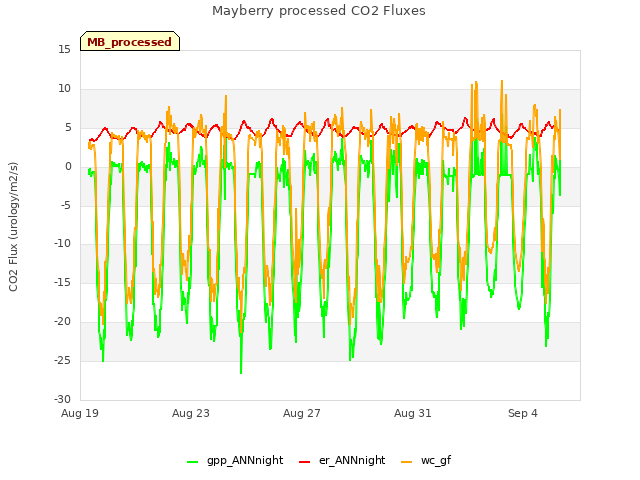This screenshot has width=640, height=480.
Task: Click the -15 y-axis tick label
Action: (x=63, y=283)
